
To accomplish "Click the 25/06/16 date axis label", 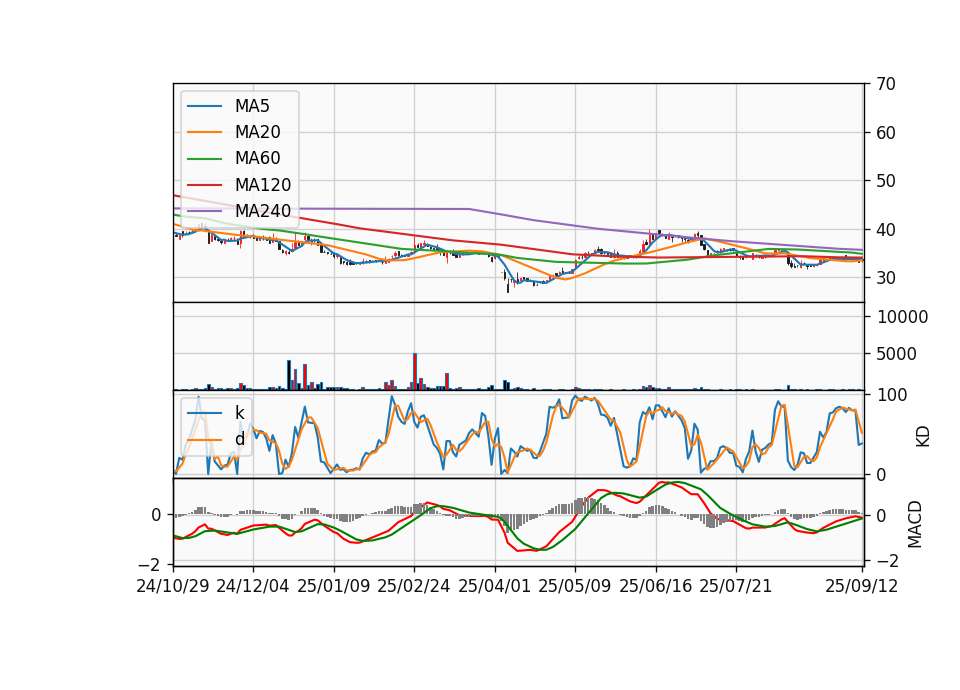I will point(656,586).
